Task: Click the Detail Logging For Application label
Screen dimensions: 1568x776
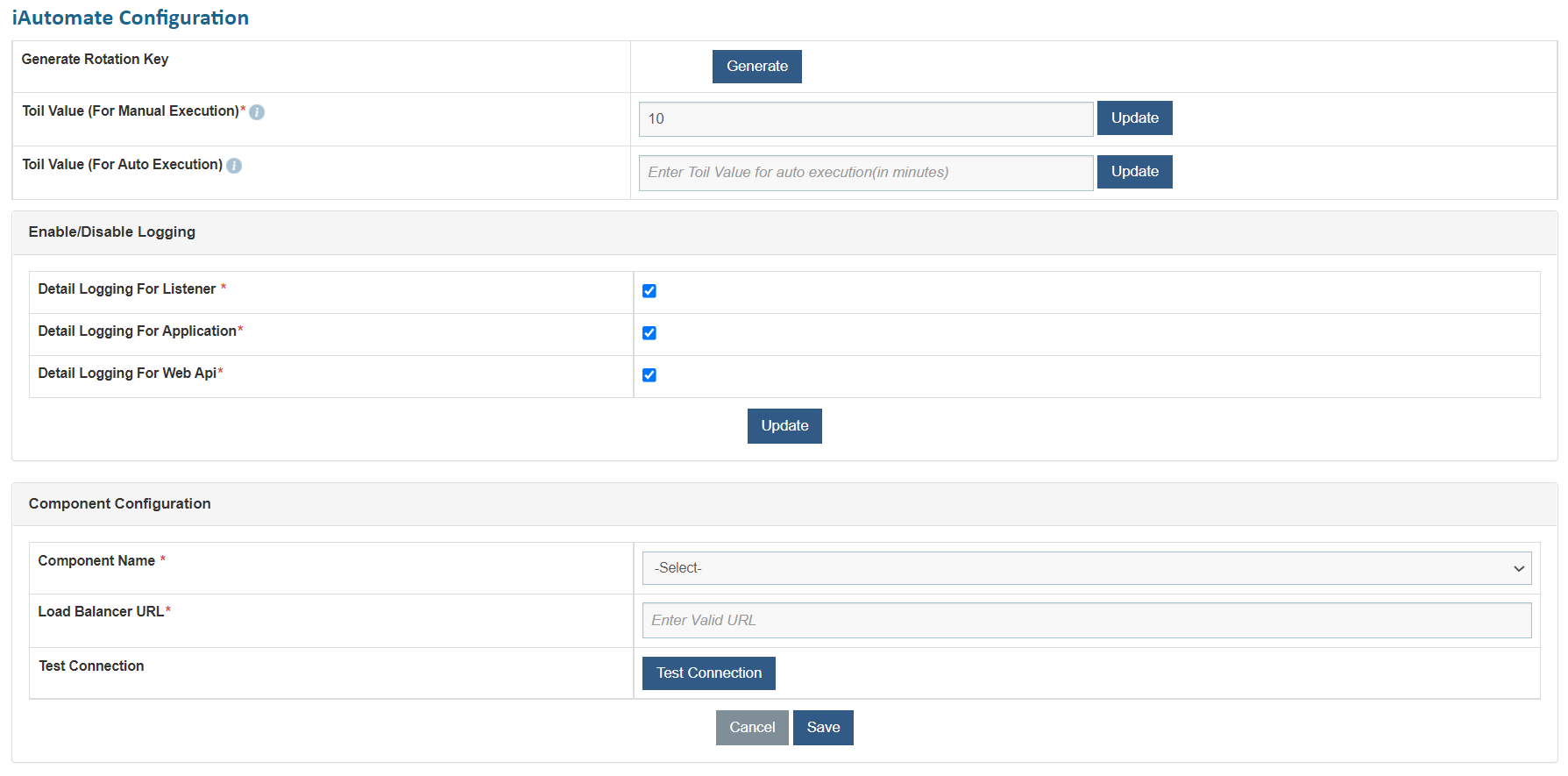Action: click(138, 331)
